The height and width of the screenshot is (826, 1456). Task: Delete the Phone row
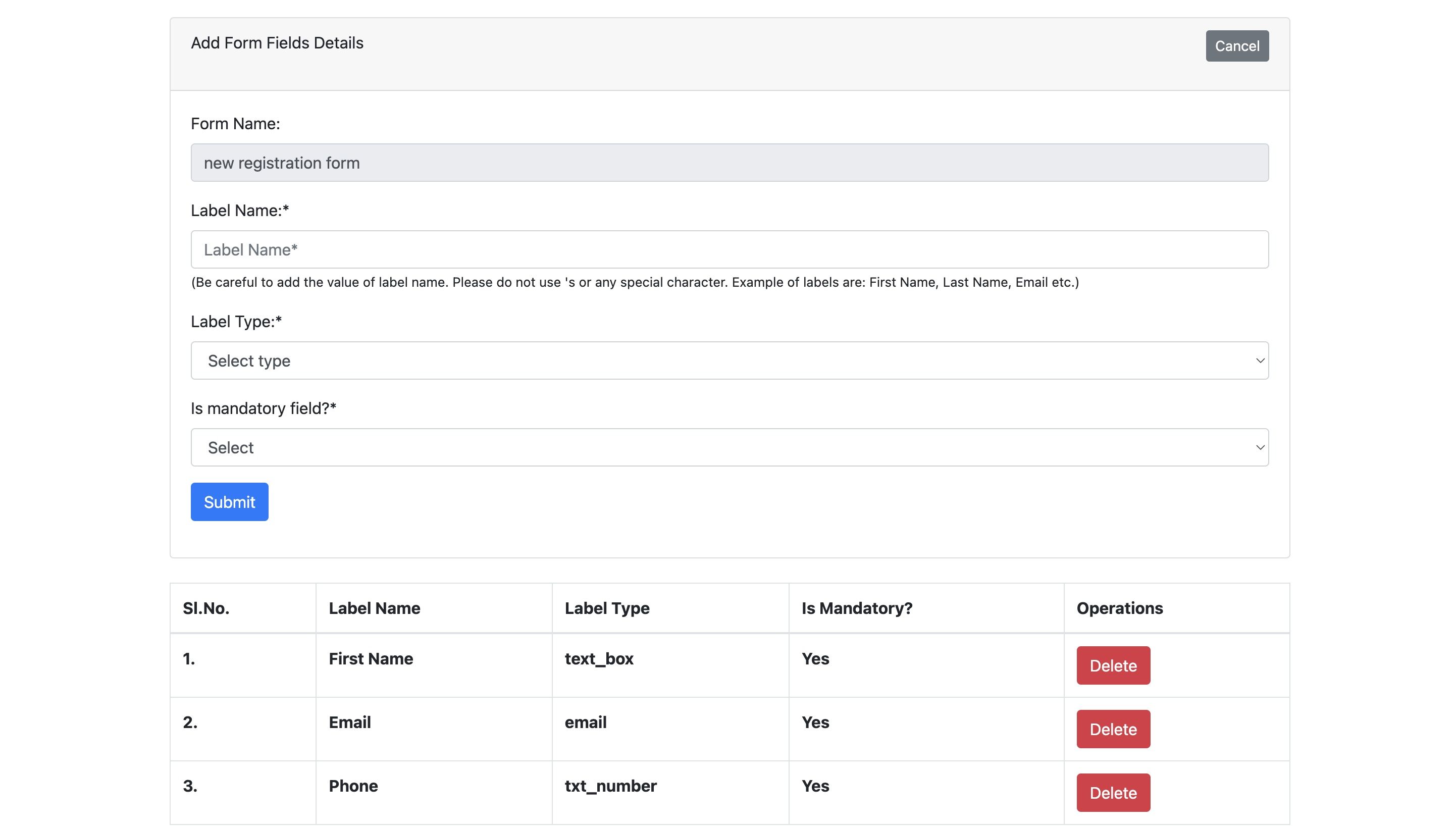(x=1113, y=793)
